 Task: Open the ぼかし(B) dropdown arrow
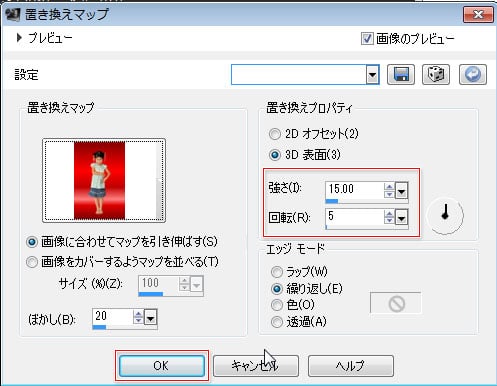coord(151,318)
